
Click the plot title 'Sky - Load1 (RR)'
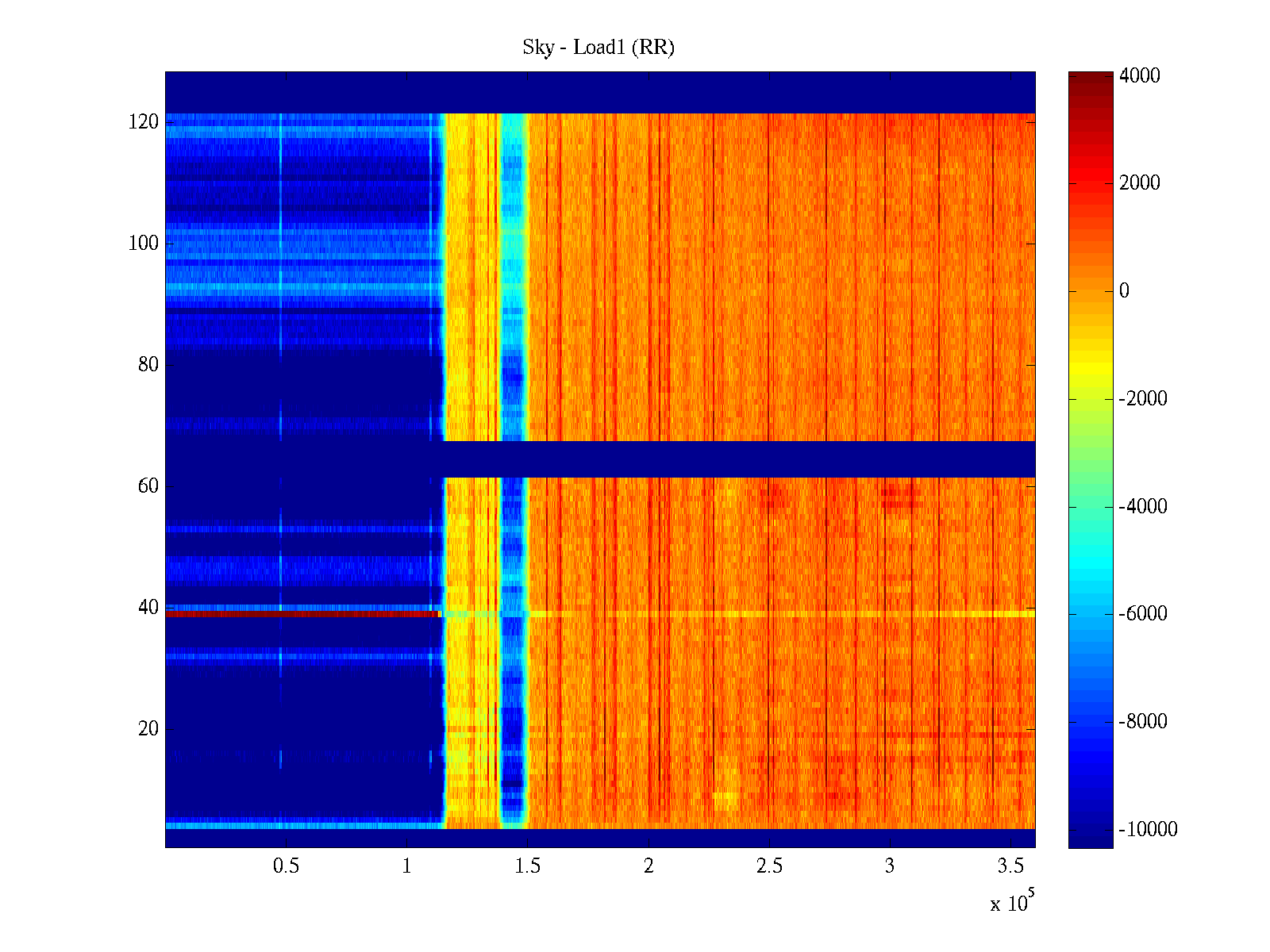click(x=598, y=48)
